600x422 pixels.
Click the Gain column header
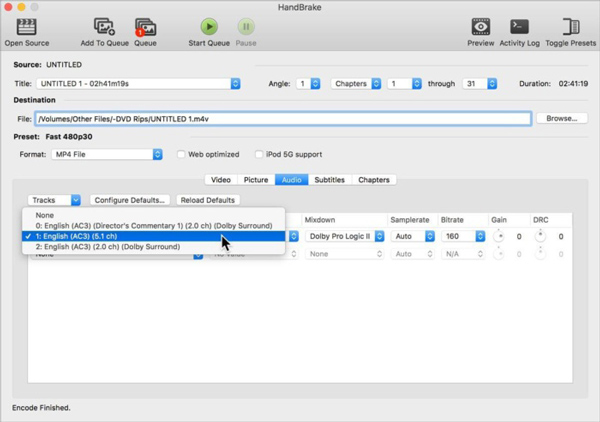(x=499, y=220)
